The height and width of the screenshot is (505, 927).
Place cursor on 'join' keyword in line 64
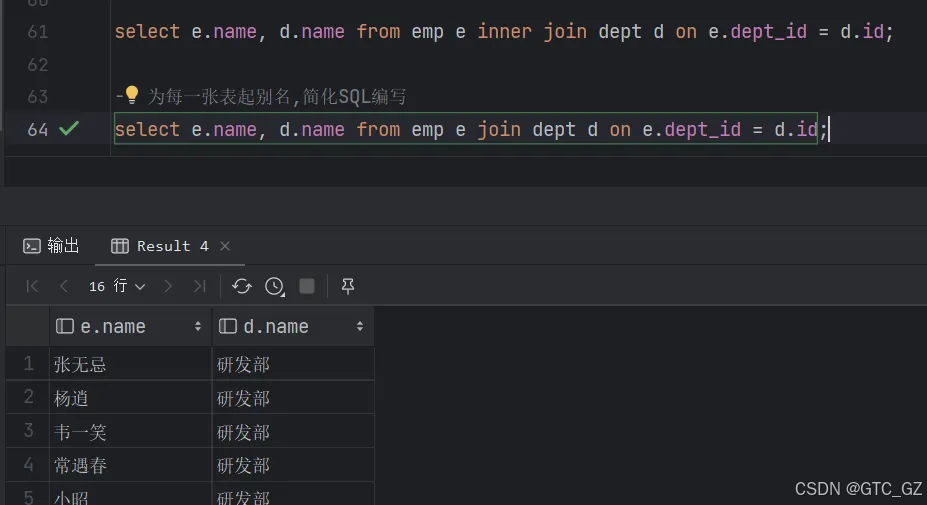[x=499, y=129]
